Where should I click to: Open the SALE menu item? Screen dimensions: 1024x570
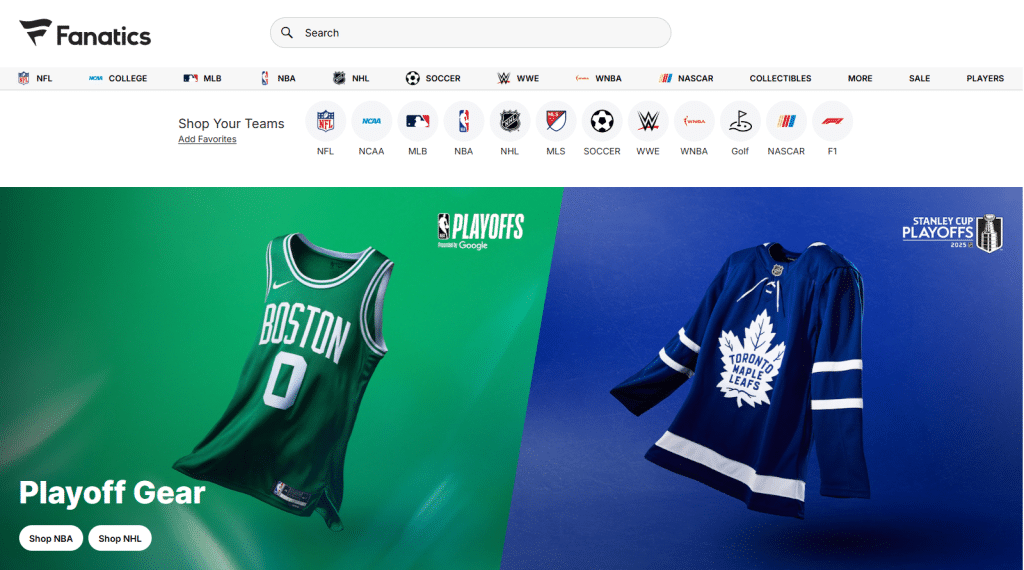pos(919,78)
